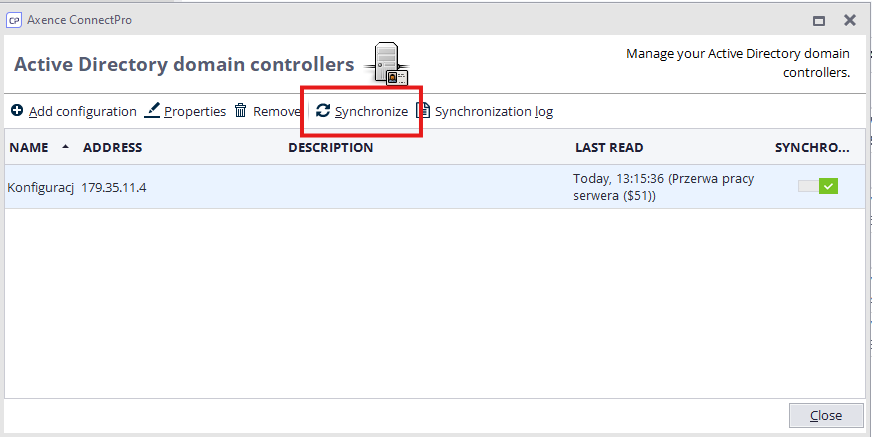Click the Axence ConnectPro title bar icon
872x437 pixels.
[14, 19]
